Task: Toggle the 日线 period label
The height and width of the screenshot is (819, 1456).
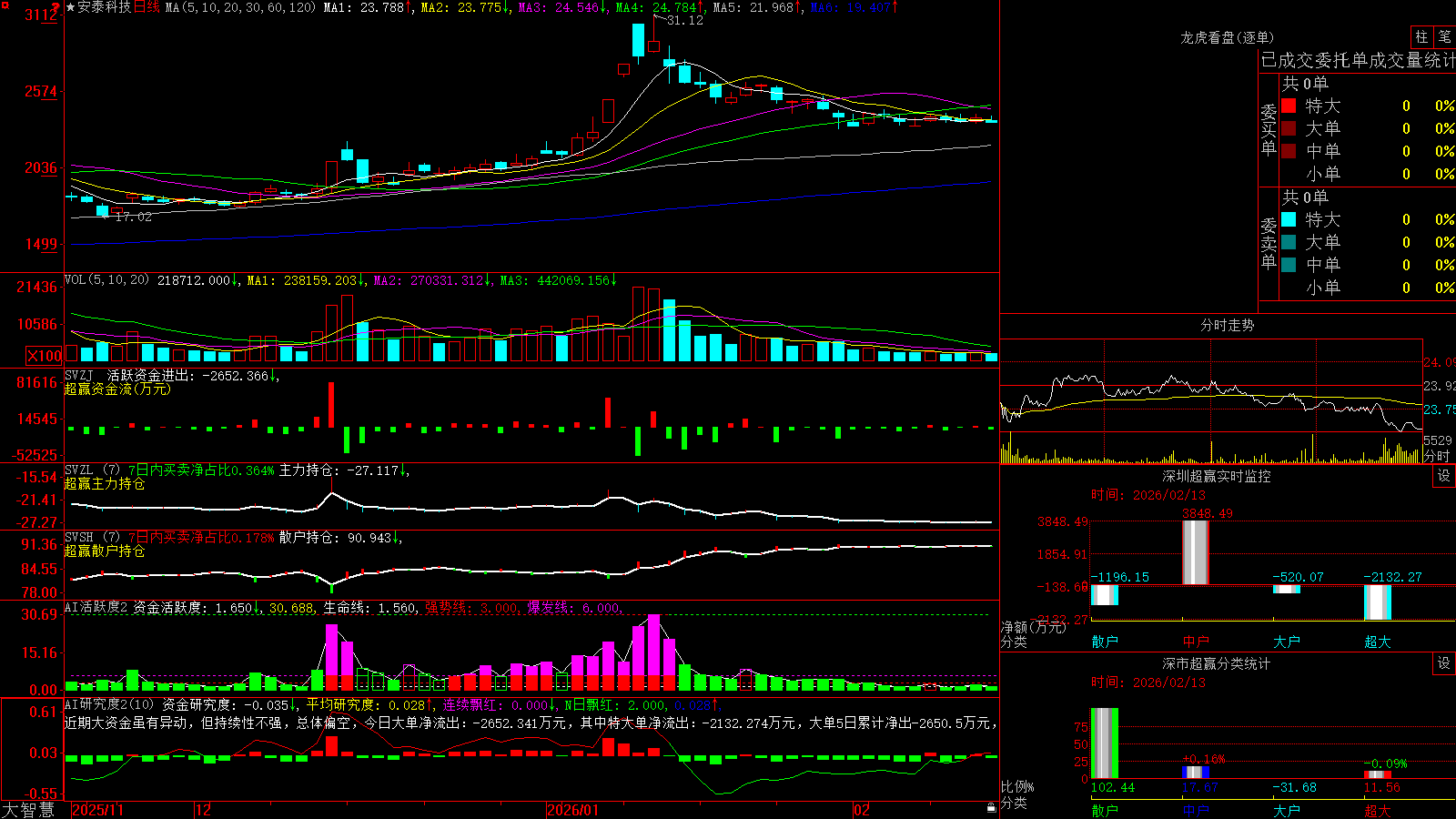Action: pos(147,7)
